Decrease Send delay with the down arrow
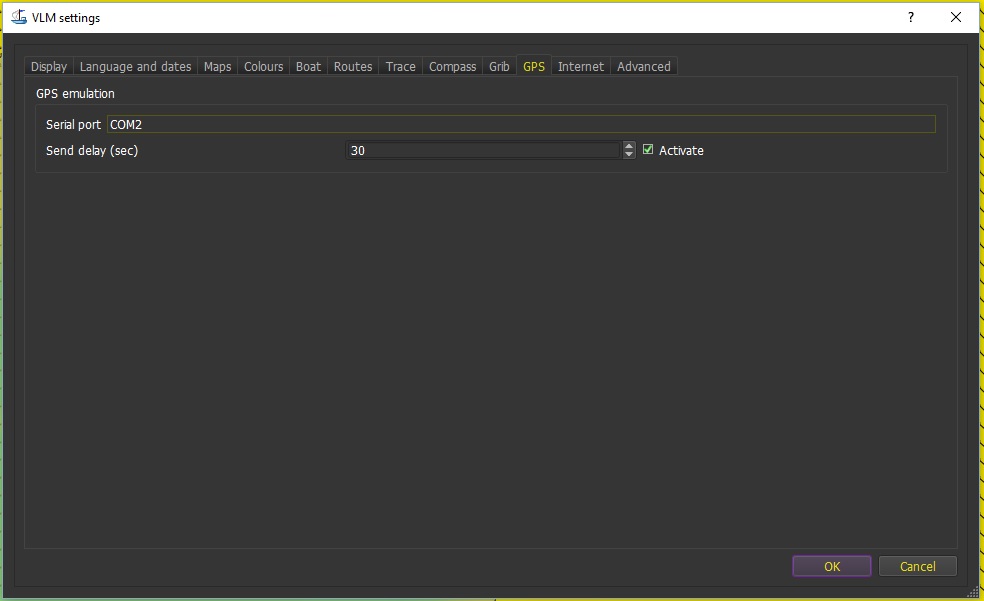This screenshot has width=984, height=601. tap(629, 154)
